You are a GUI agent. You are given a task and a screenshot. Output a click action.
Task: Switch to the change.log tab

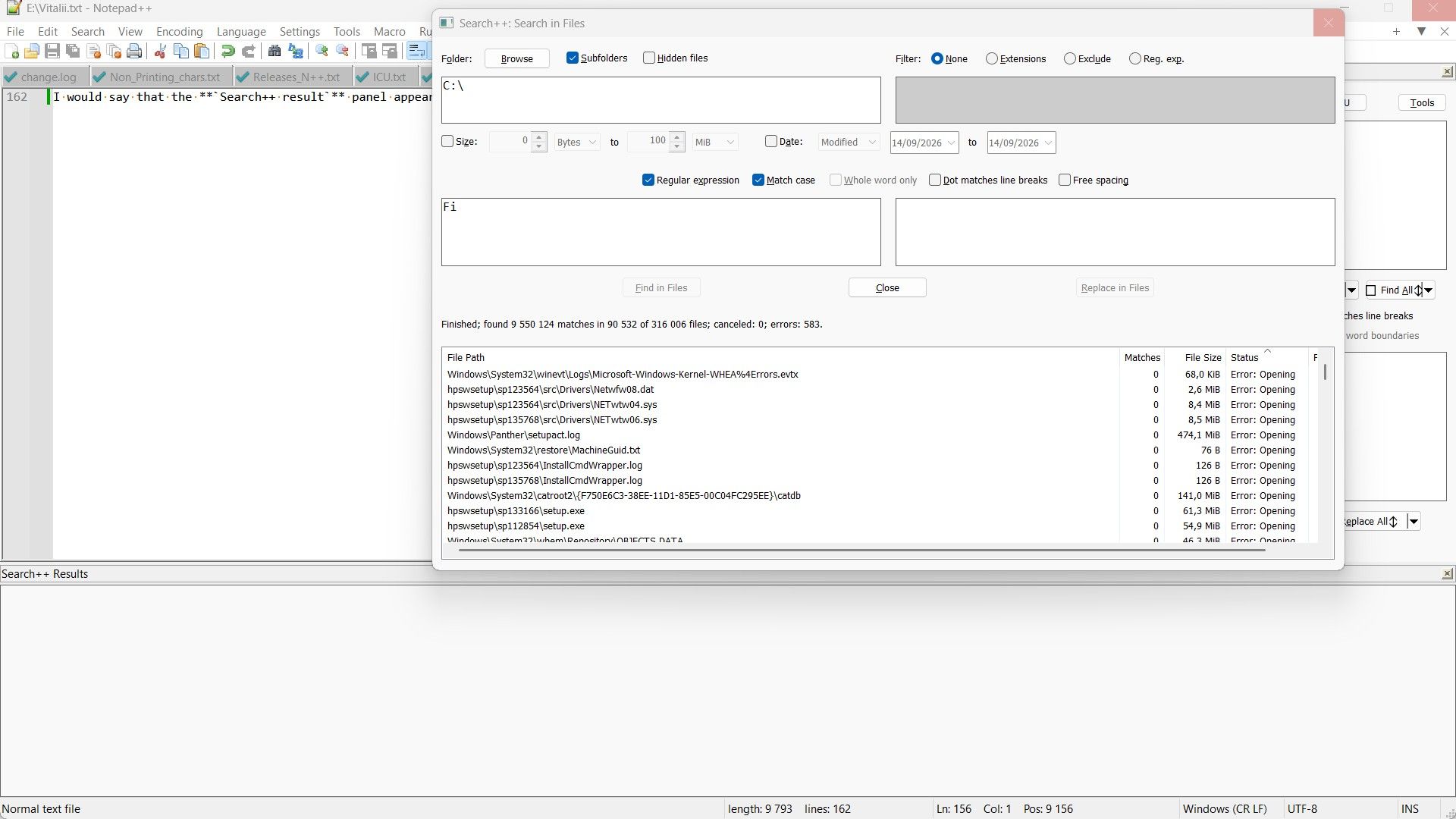click(45, 77)
